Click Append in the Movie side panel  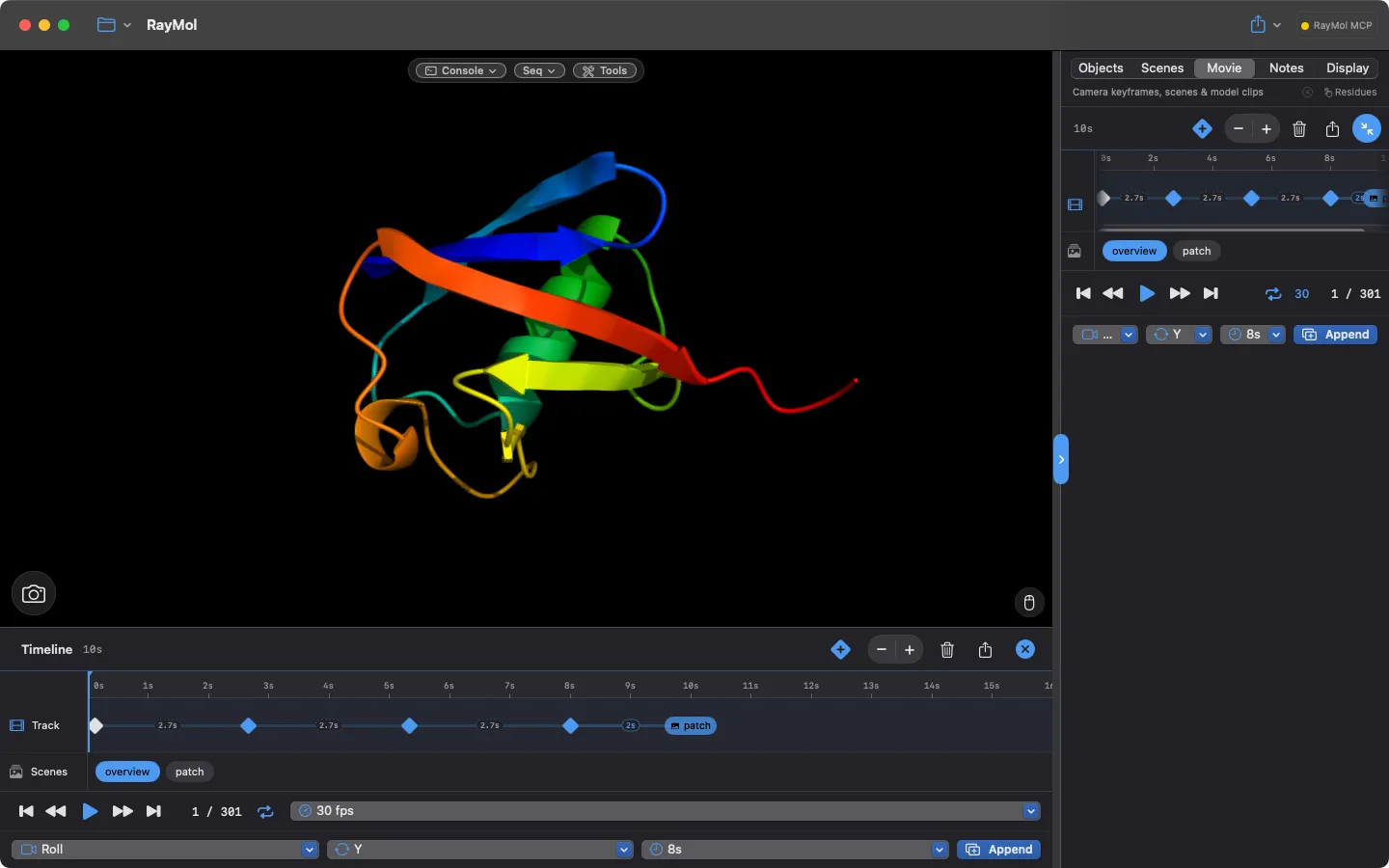pyautogui.click(x=1335, y=335)
